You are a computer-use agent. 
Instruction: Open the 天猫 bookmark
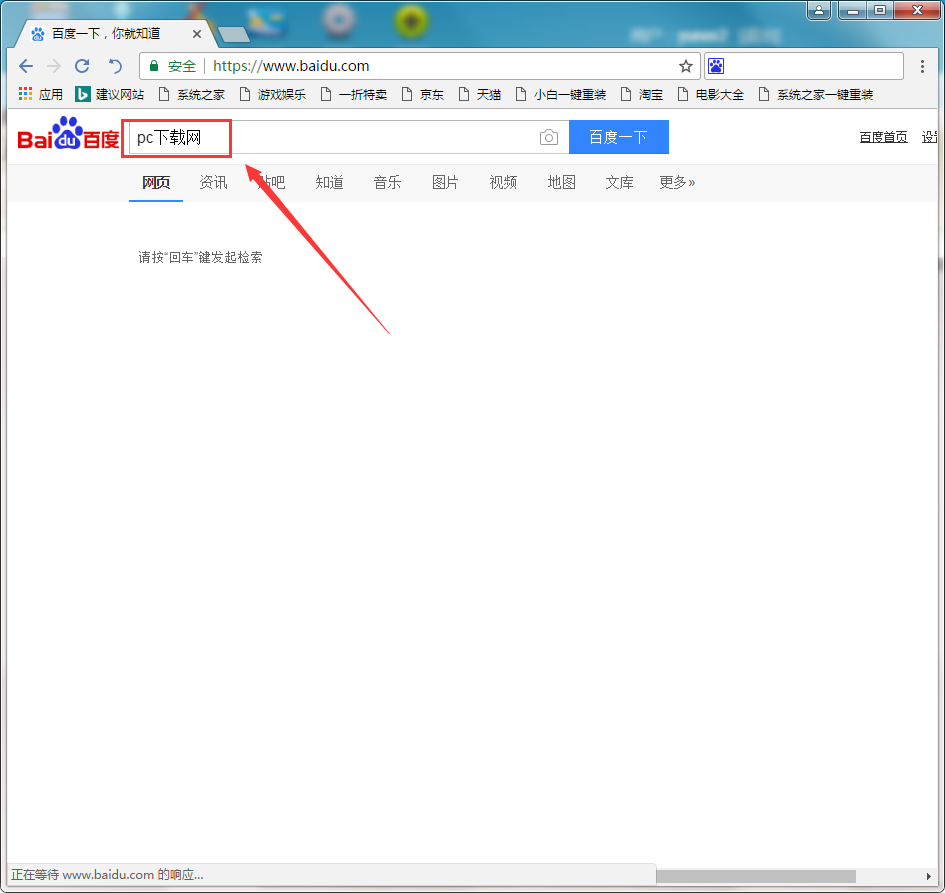[480, 95]
